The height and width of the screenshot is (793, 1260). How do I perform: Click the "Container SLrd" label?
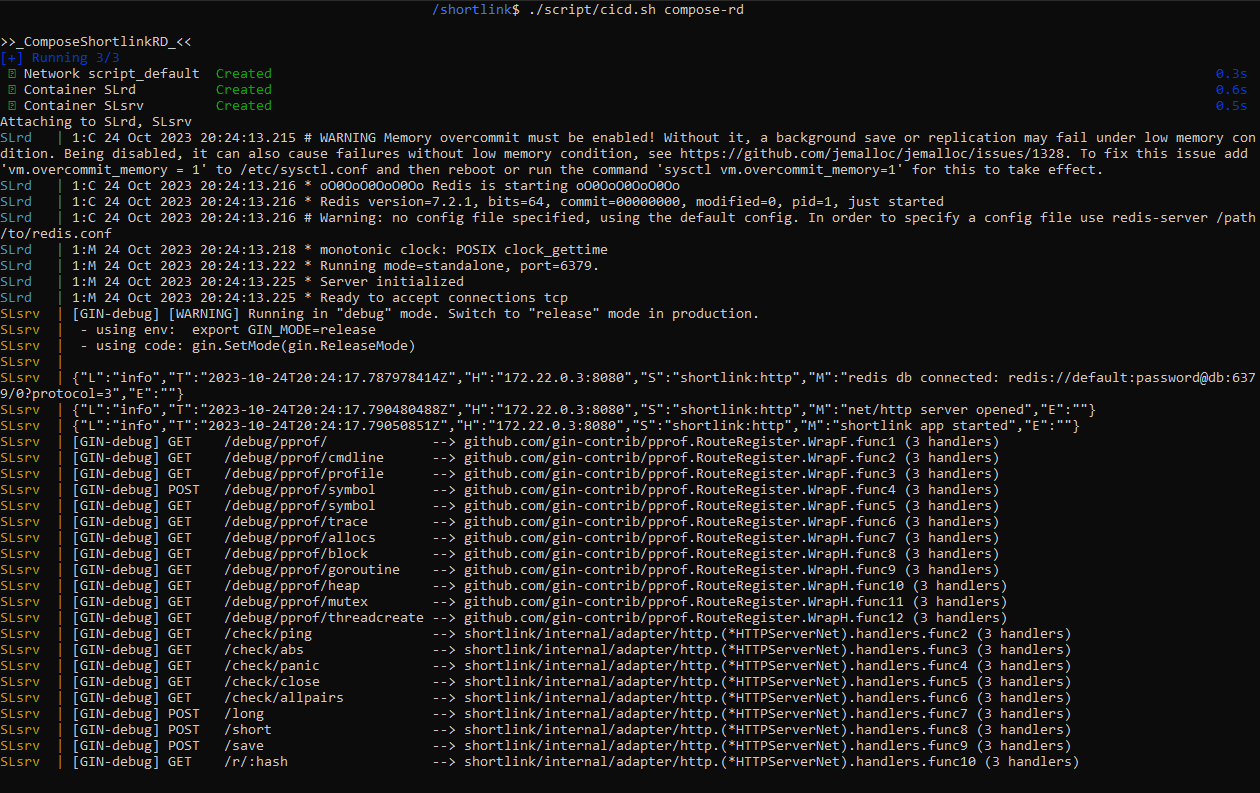[x=80, y=90]
